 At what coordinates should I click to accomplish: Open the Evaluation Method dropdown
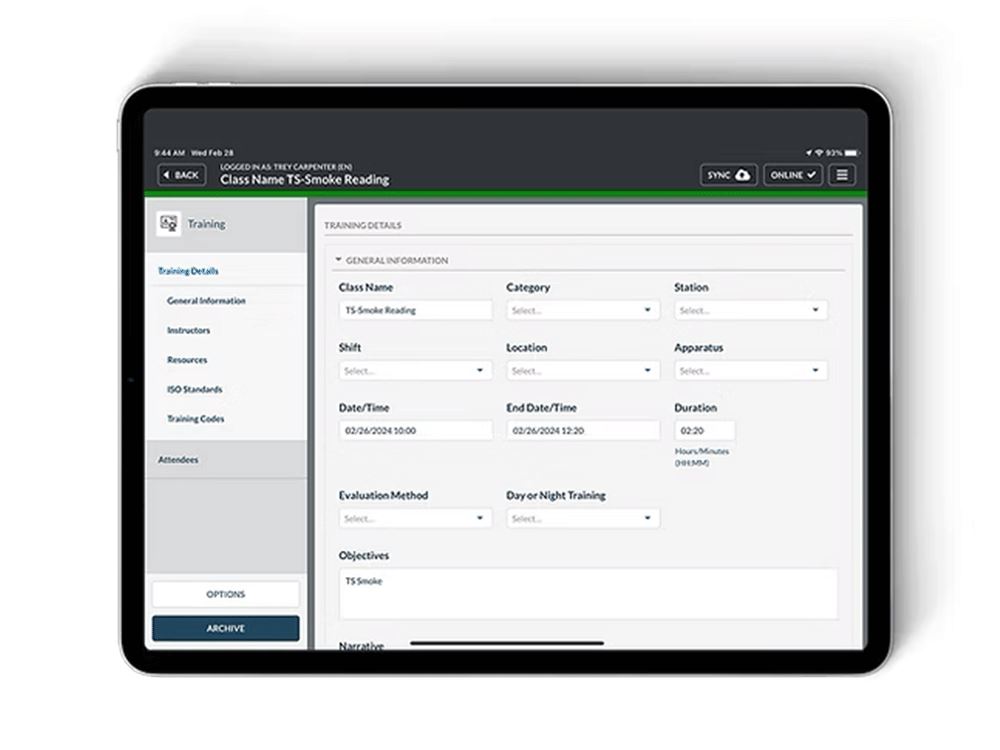click(415, 519)
